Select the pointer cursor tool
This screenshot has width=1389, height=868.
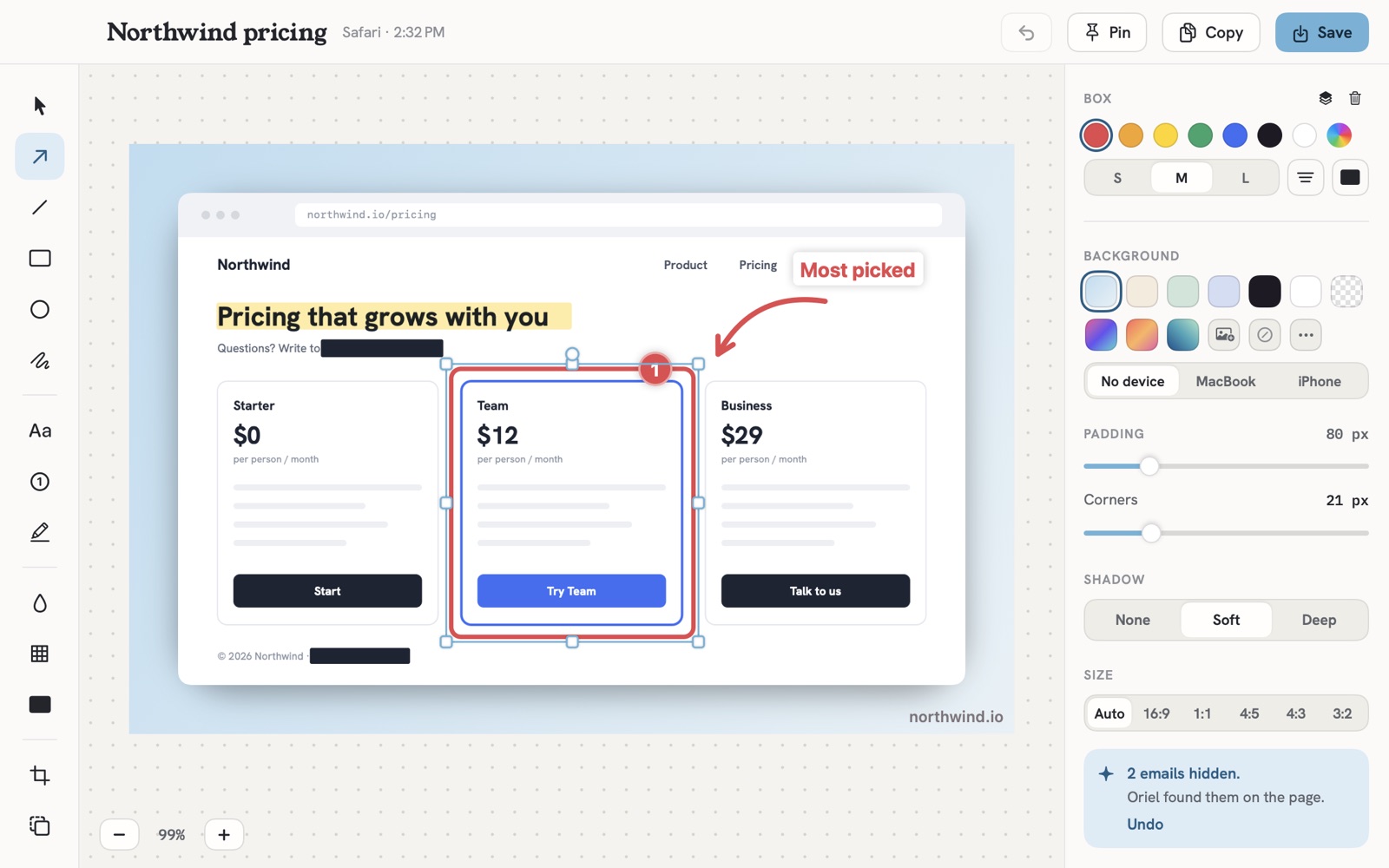click(40, 106)
